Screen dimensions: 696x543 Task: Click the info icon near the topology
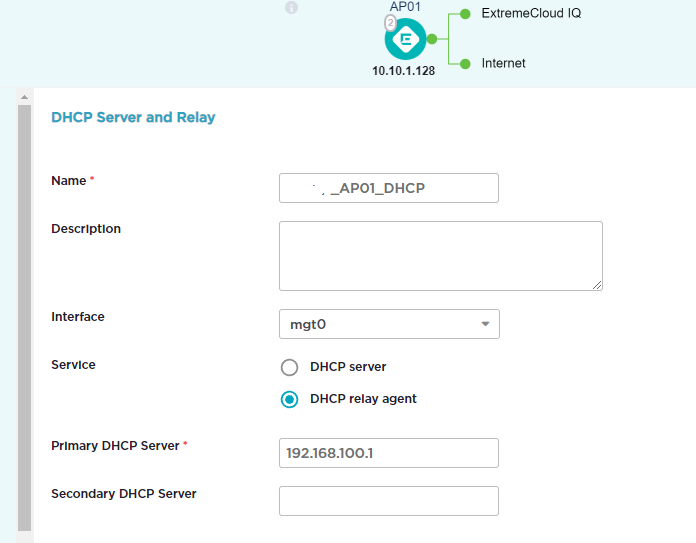292,8
